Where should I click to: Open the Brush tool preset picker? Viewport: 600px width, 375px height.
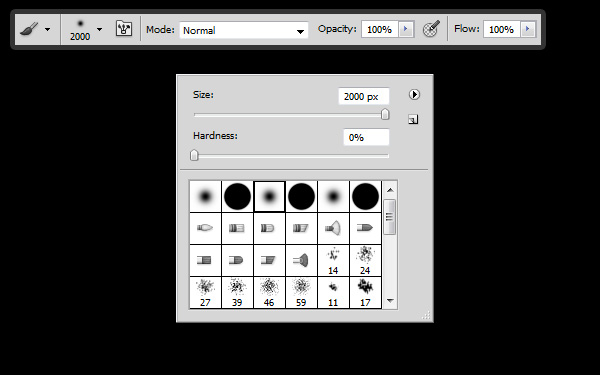click(35, 29)
